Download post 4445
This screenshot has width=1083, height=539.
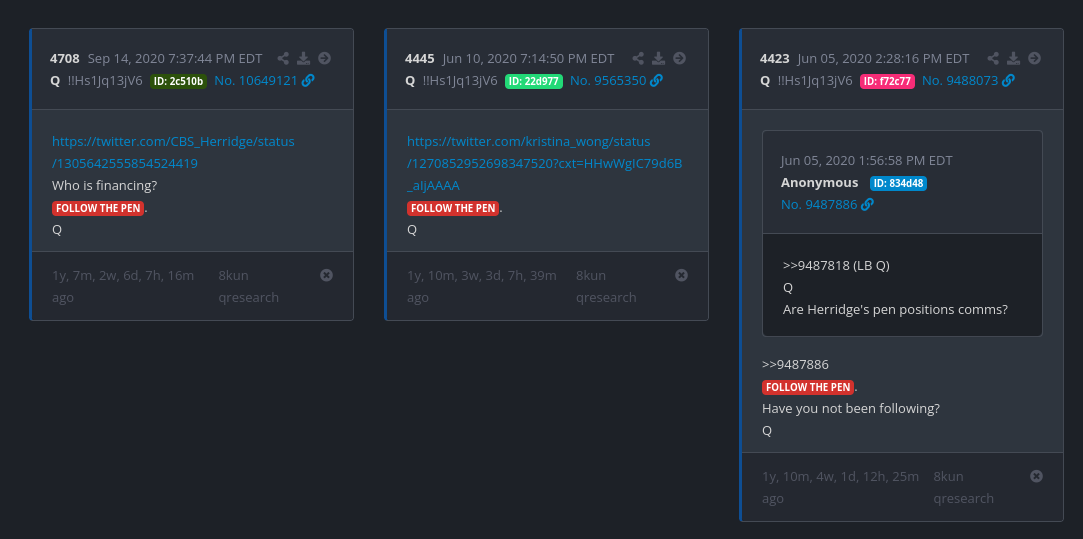(x=659, y=59)
